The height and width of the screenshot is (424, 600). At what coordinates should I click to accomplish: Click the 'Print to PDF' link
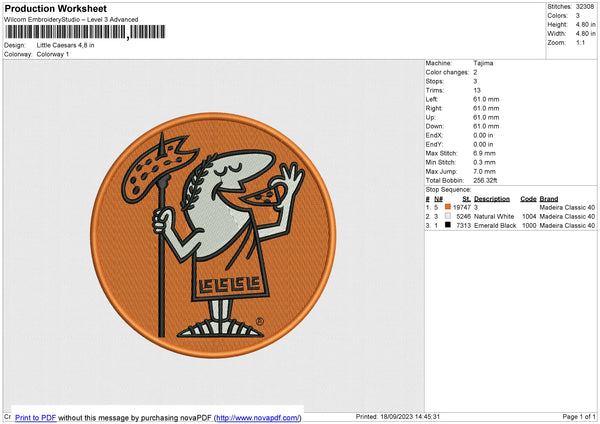click(36, 417)
